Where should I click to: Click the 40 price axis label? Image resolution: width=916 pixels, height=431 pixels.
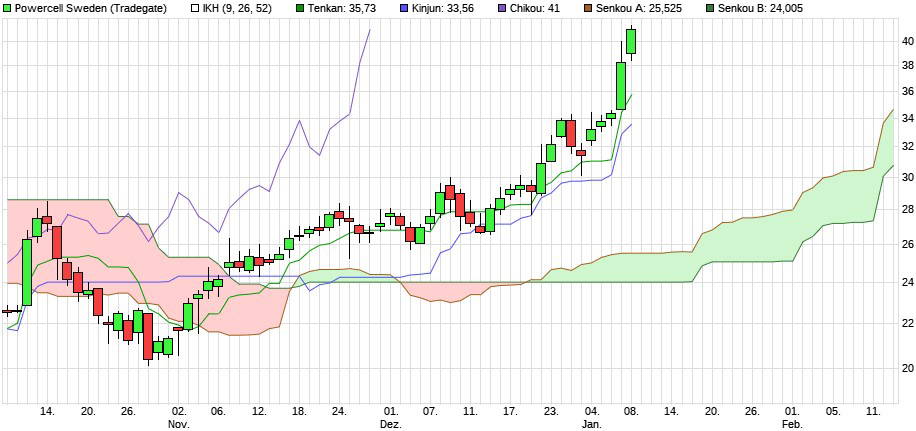point(907,42)
